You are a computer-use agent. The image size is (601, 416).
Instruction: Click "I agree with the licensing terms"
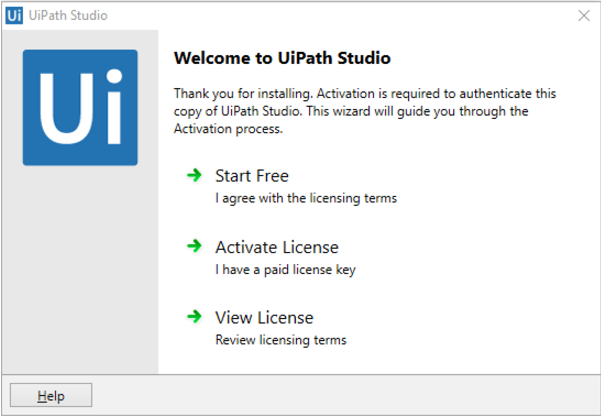(306, 198)
